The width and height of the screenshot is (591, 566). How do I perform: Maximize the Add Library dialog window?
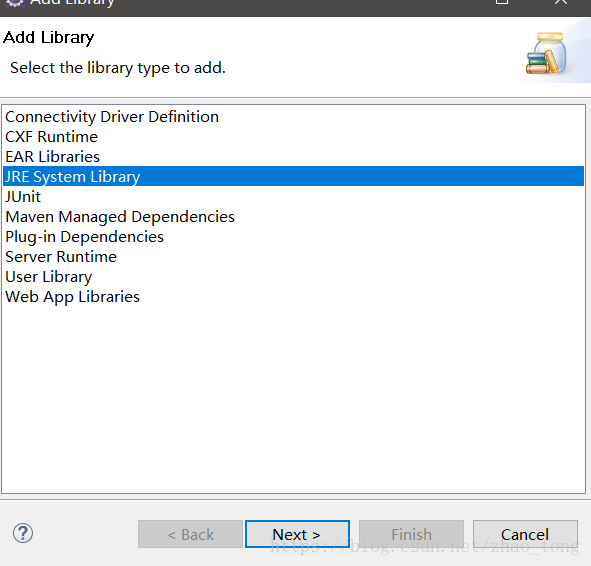click(502, 2)
